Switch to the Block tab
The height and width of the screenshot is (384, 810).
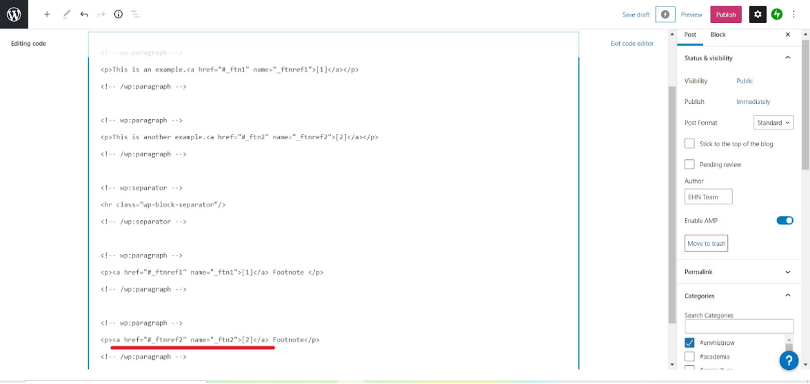[718, 35]
